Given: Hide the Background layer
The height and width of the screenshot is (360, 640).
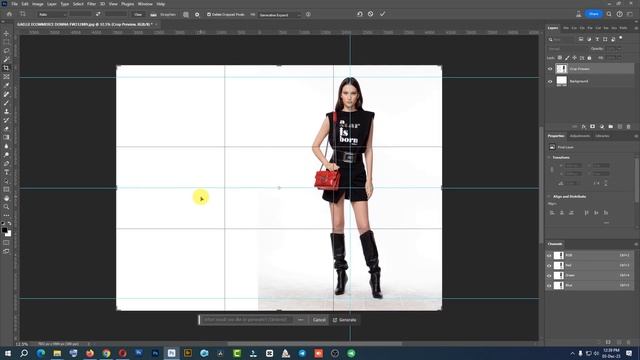Looking at the screenshot, I should tap(550, 81).
